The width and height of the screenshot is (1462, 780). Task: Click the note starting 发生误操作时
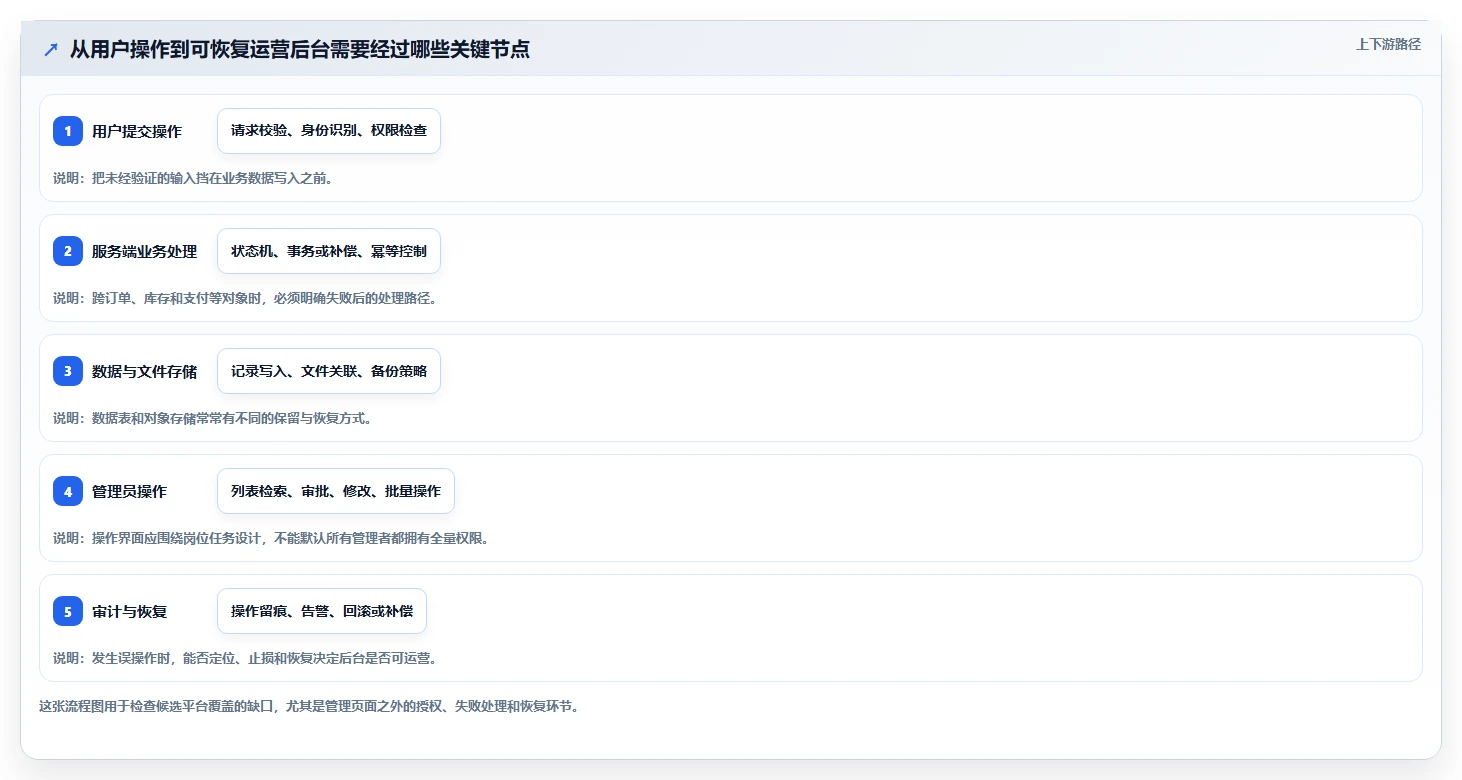[x=245, y=658]
